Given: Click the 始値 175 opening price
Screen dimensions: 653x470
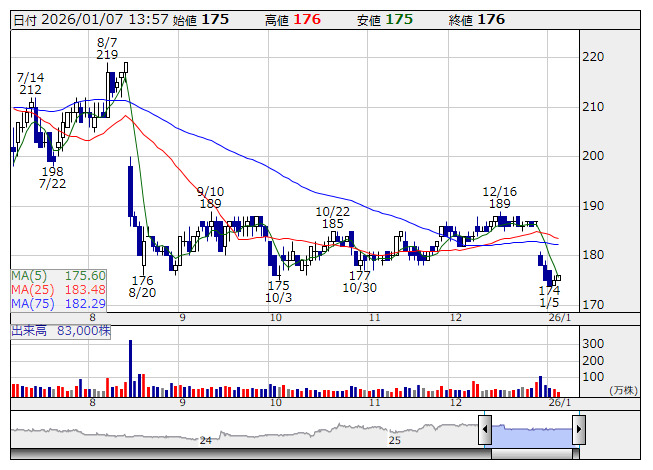Looking at the screenshot, I should 201,20.
